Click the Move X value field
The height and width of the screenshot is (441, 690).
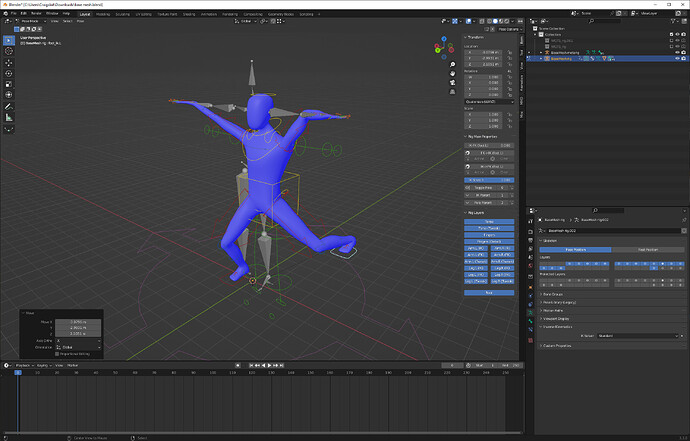78,322
